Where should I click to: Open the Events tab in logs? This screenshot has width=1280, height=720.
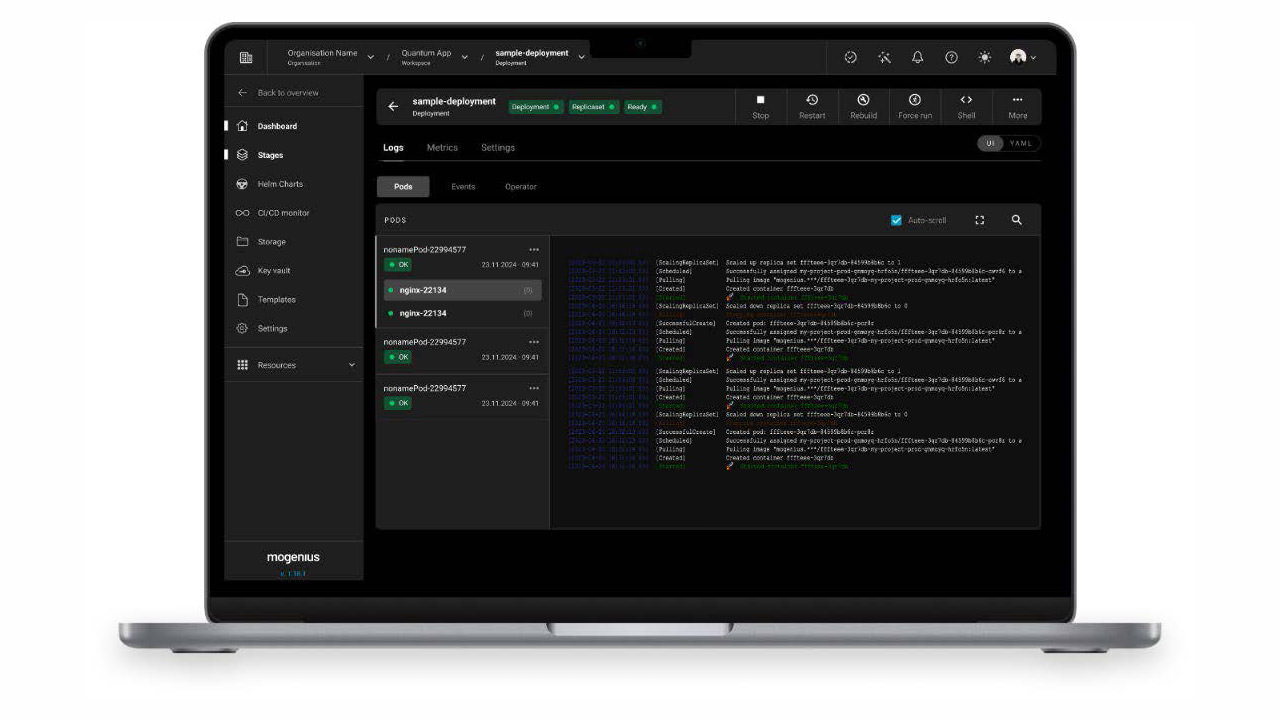coord(463,186)
